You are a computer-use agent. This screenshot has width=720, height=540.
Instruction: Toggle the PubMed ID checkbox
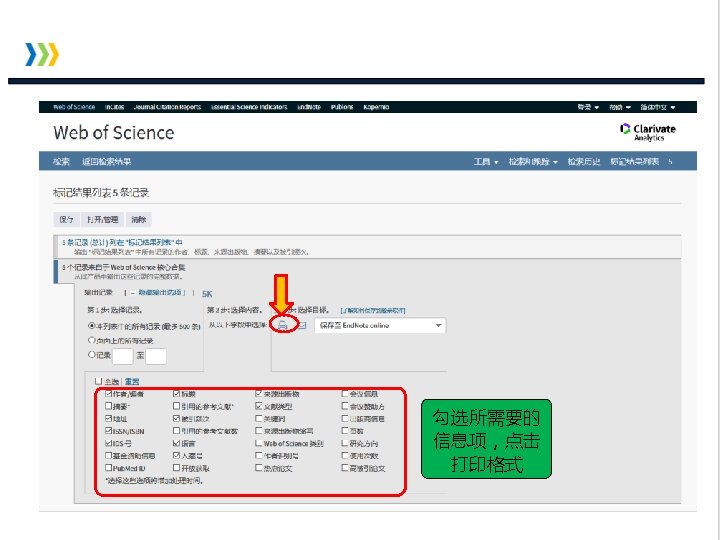[x=108, y=468]
